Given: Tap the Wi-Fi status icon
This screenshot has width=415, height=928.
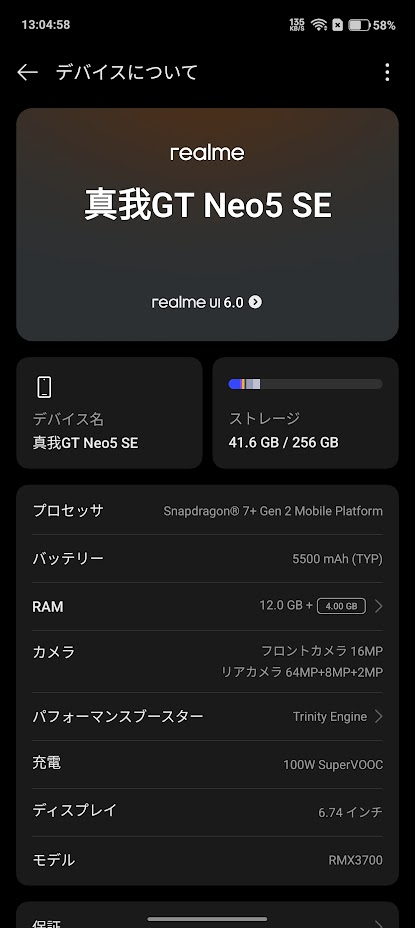Looking at the screenshot, I should pyautogui.click(x=319, y=25).
